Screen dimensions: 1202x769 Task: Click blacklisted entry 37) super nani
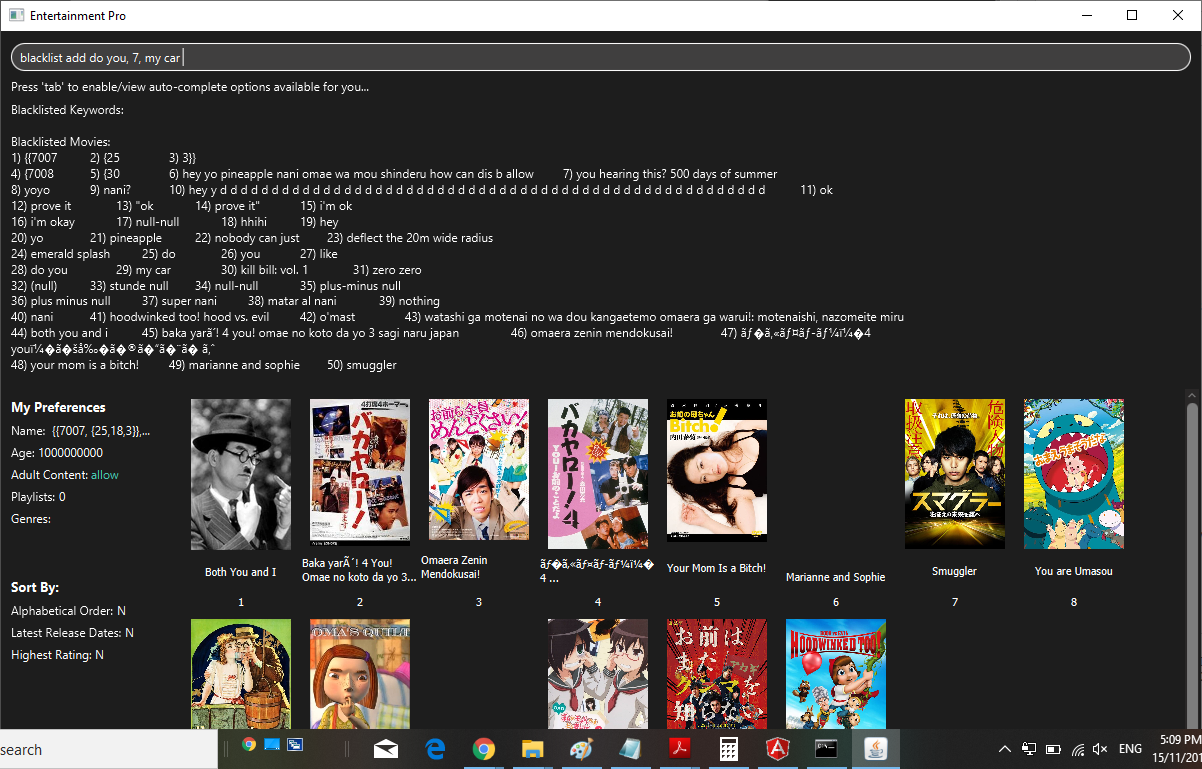179,301
